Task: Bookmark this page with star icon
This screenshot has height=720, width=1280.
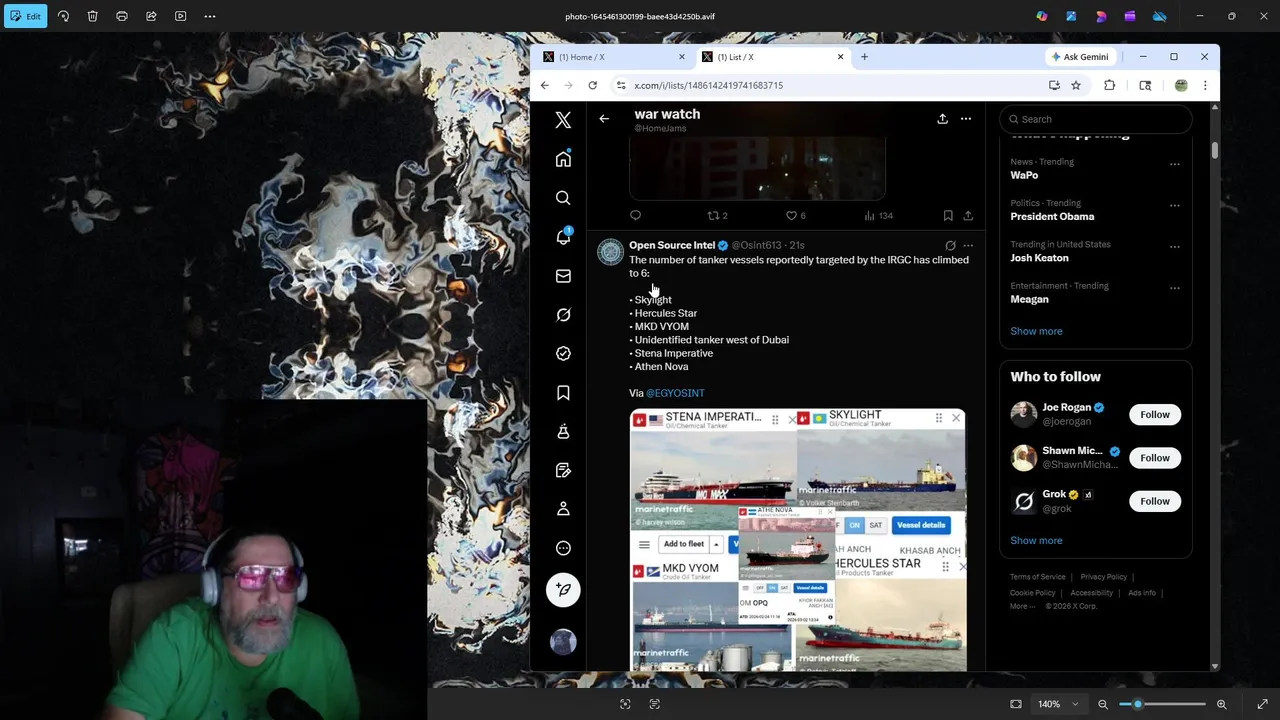Action: tap(1076, 85)
